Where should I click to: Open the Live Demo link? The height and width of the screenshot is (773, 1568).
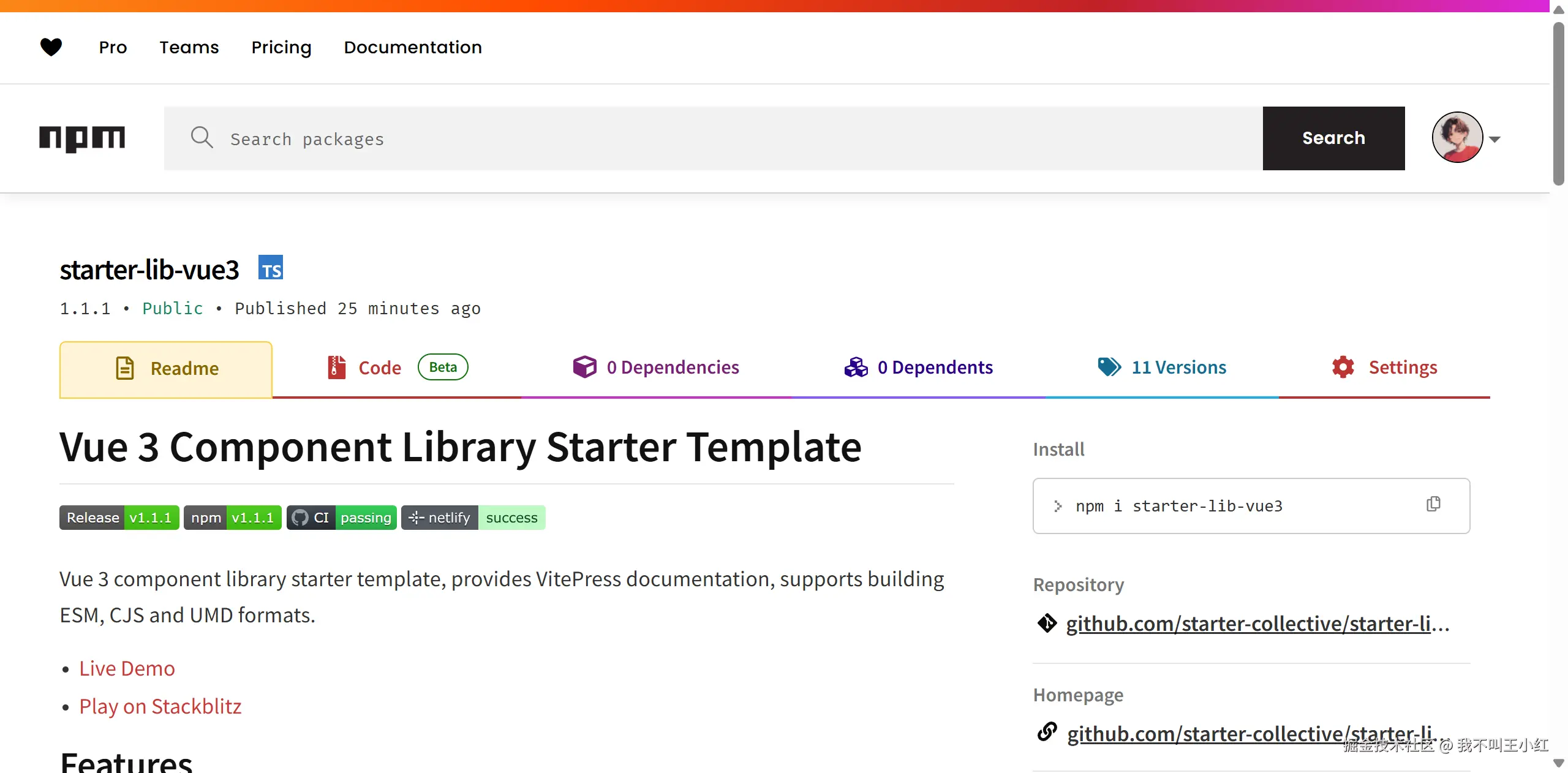127,668
